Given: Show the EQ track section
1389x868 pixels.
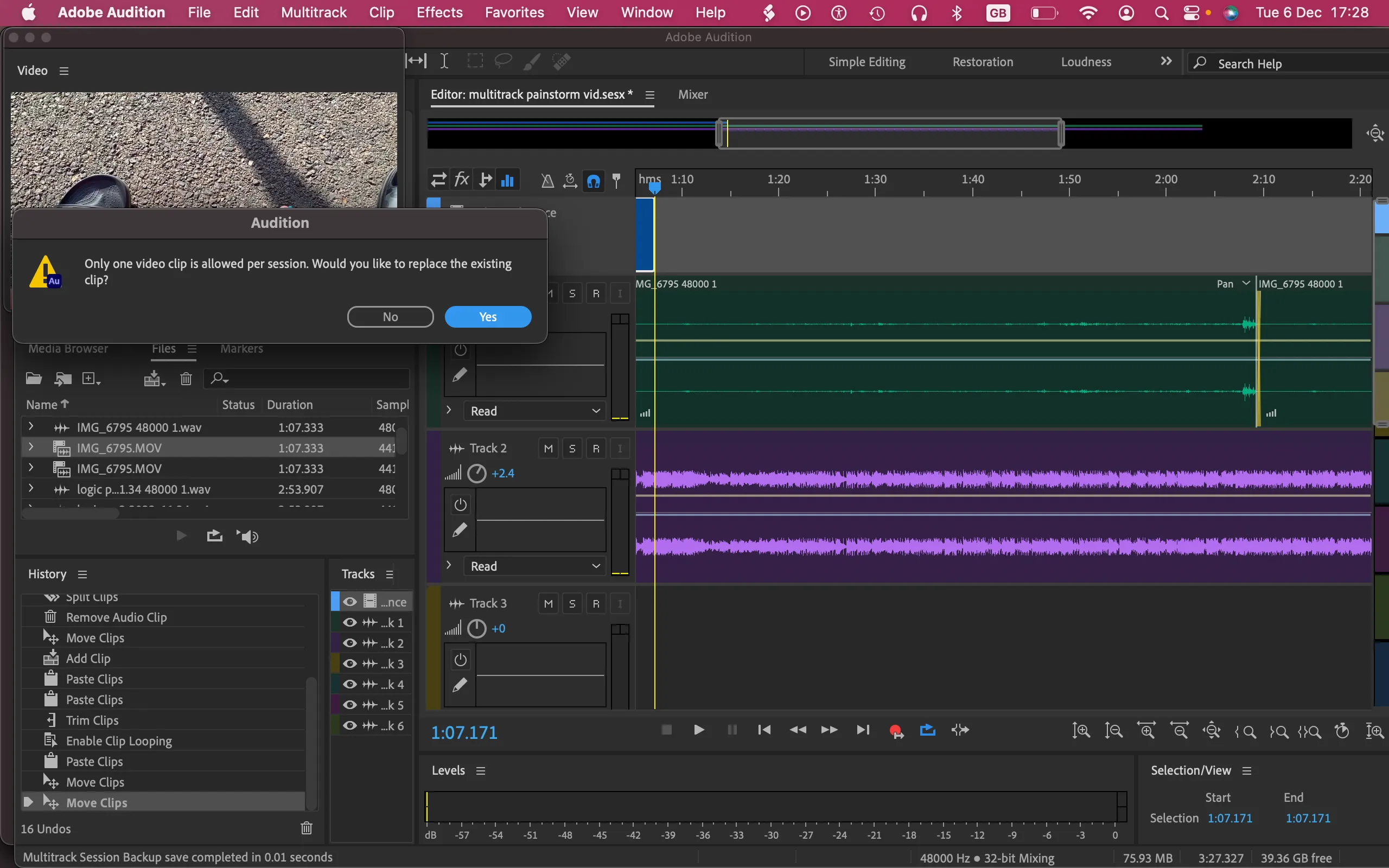Looking at the screenshot, I should click(507, 180).
